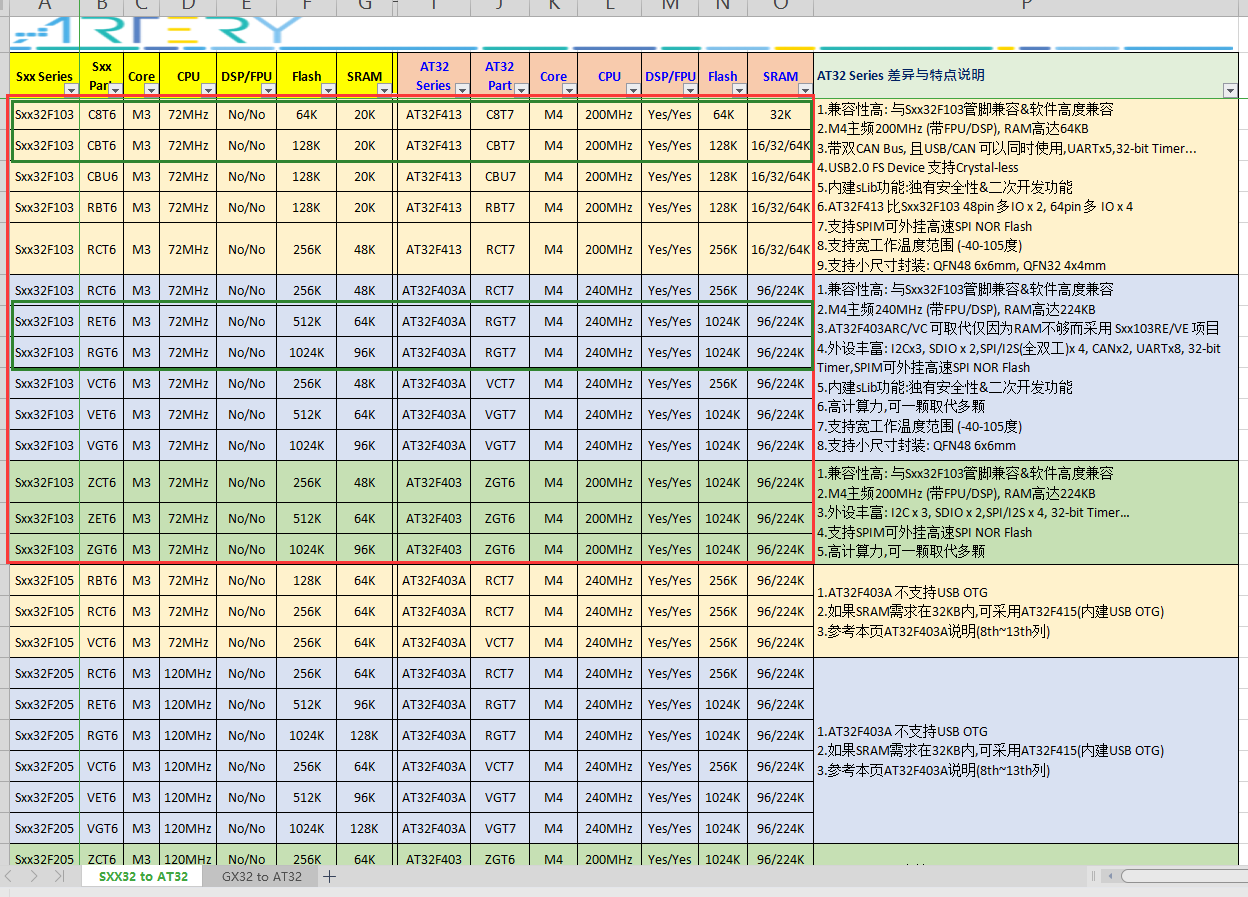The image size is (1248, 897).
Task: Click the horizontal scrollbar thumb
Action: (x=1184, y=877)
